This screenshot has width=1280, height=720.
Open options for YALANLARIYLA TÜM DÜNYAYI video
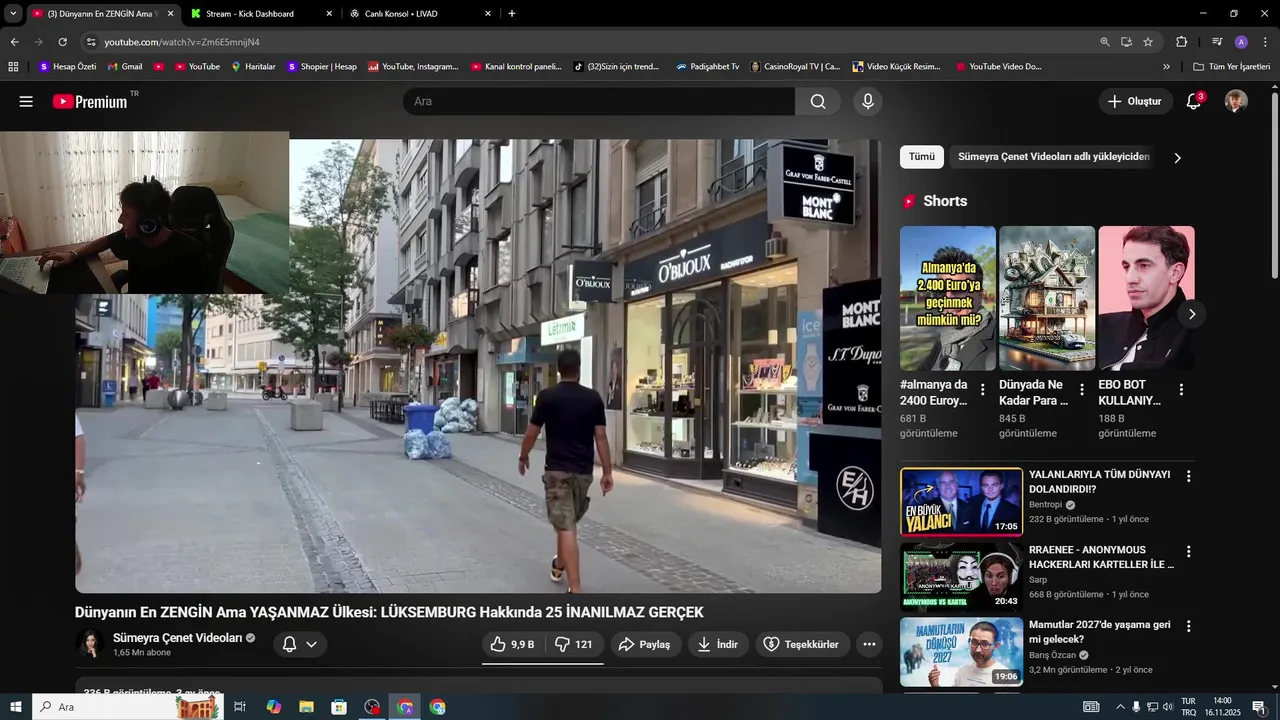pyautogui.click(x=1188, y=477)
